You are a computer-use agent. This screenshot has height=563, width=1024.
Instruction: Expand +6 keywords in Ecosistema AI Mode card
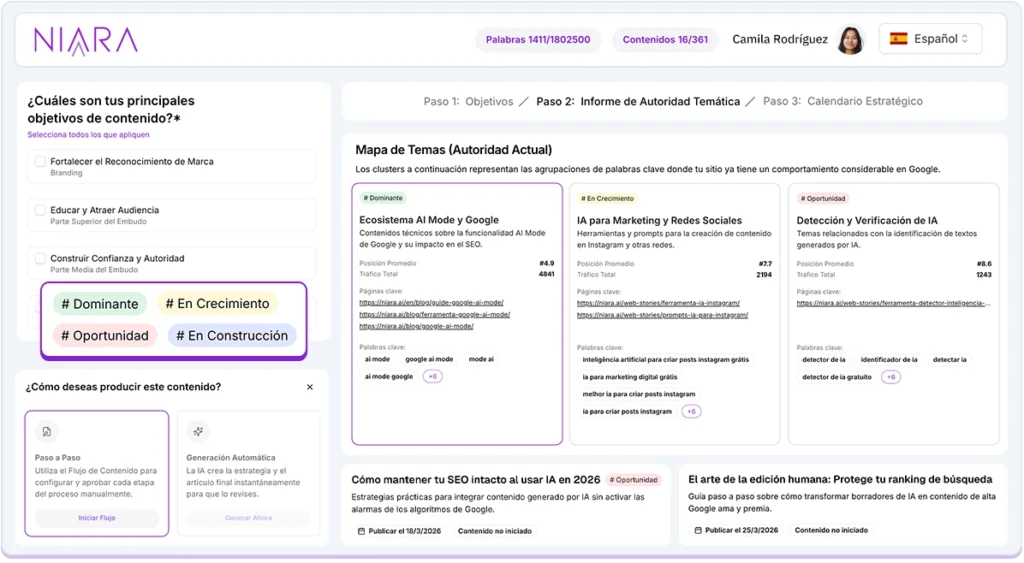click(x=433, y=377)
